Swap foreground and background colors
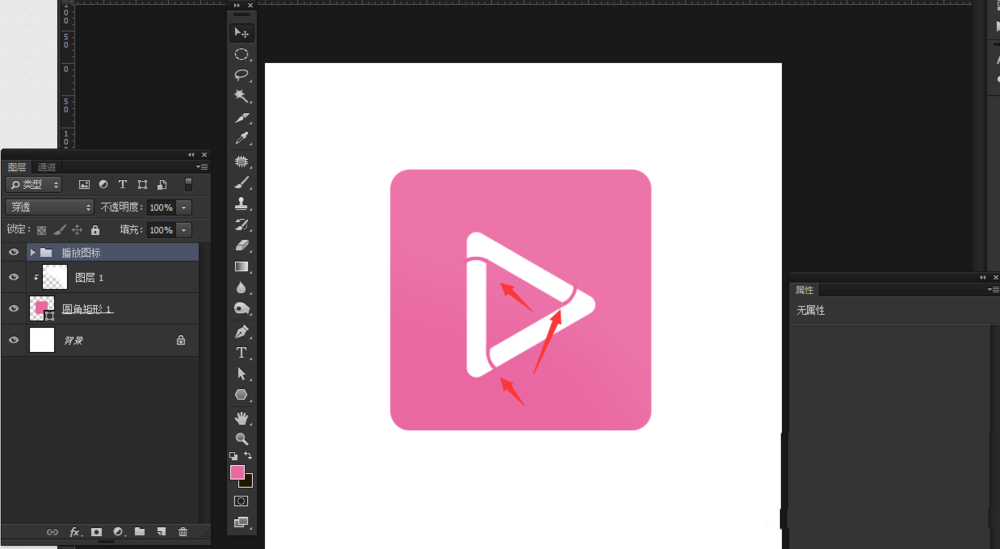 point(248,456)
